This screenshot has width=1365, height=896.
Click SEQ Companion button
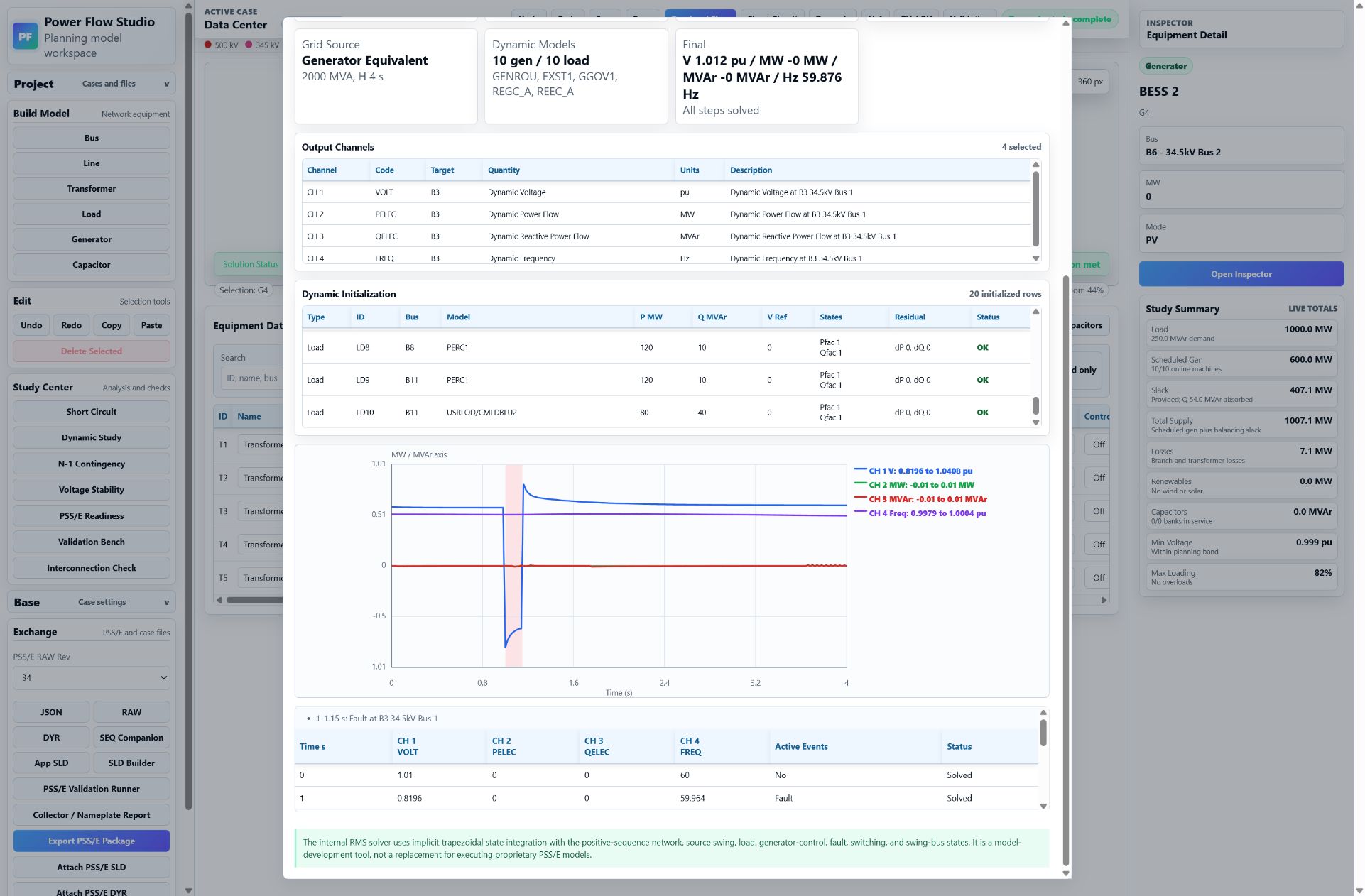click(x=131, y=738)
